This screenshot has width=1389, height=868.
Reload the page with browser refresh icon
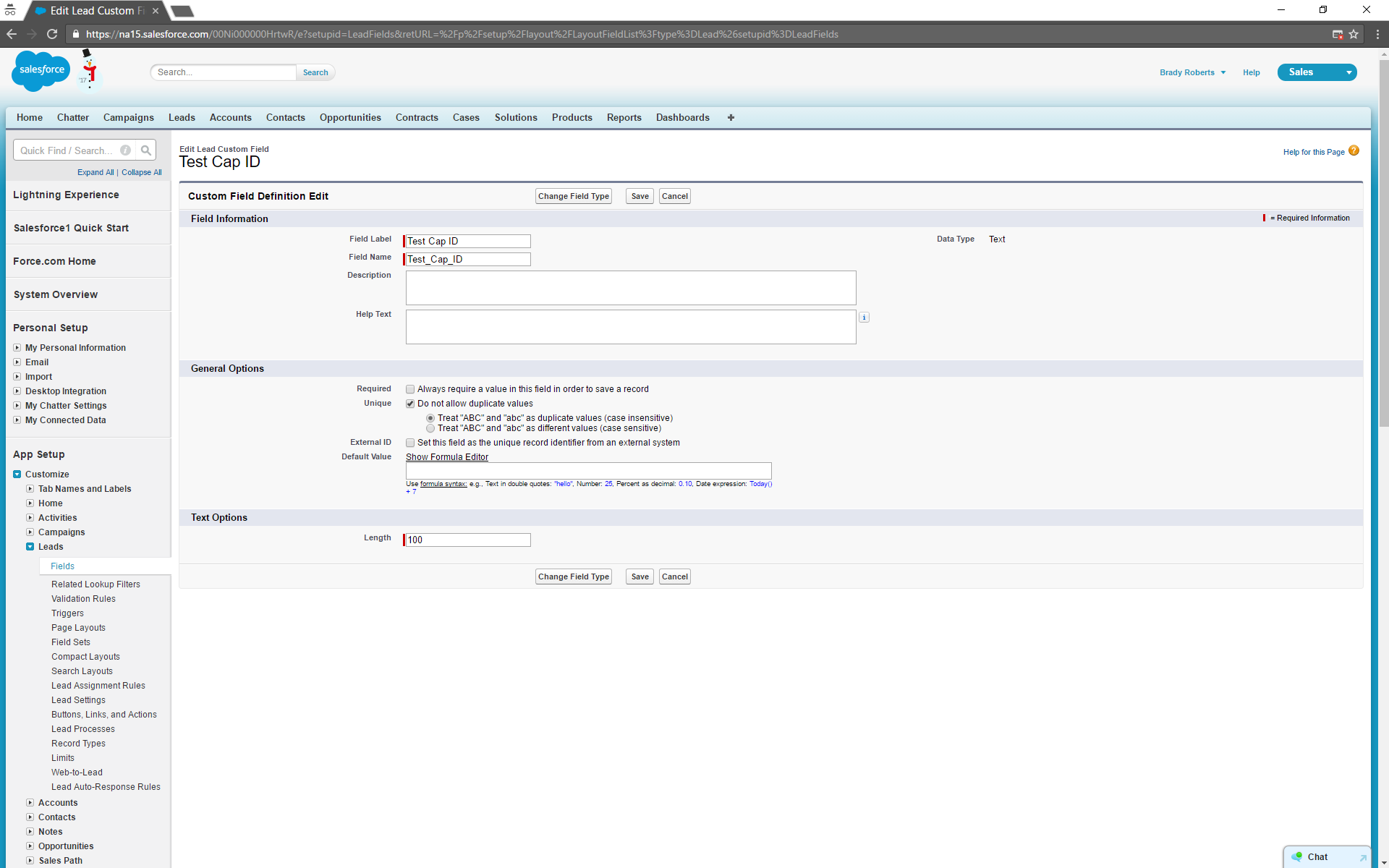tap(52, 34)
